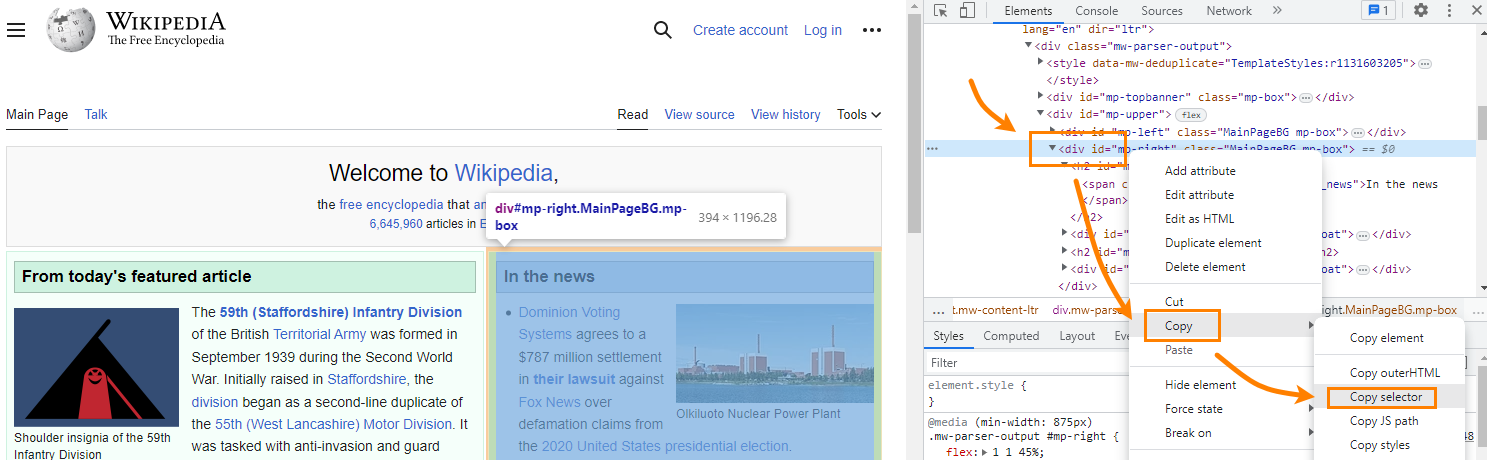Open the View history page tab
The image size is (1487, 460).
pos(785,115)
